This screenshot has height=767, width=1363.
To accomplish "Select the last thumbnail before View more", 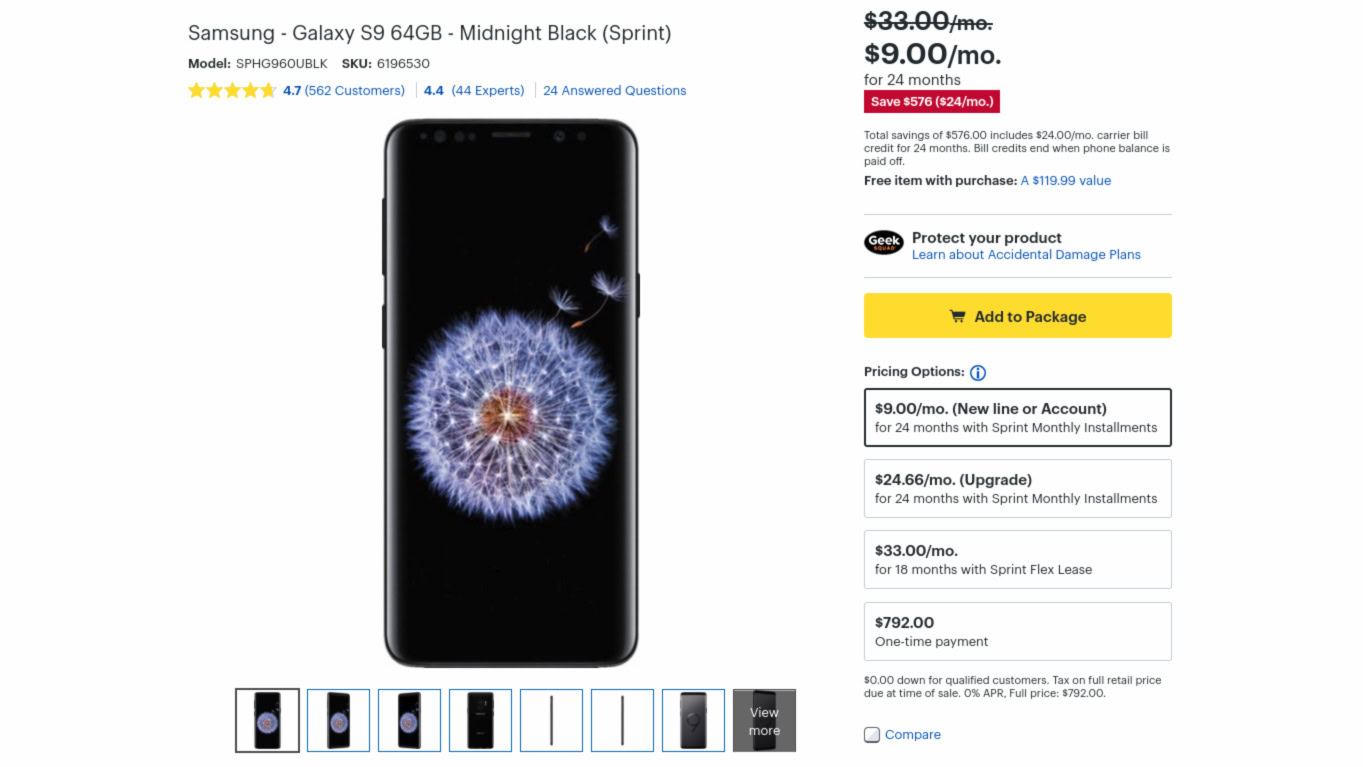I will point(693,720).
